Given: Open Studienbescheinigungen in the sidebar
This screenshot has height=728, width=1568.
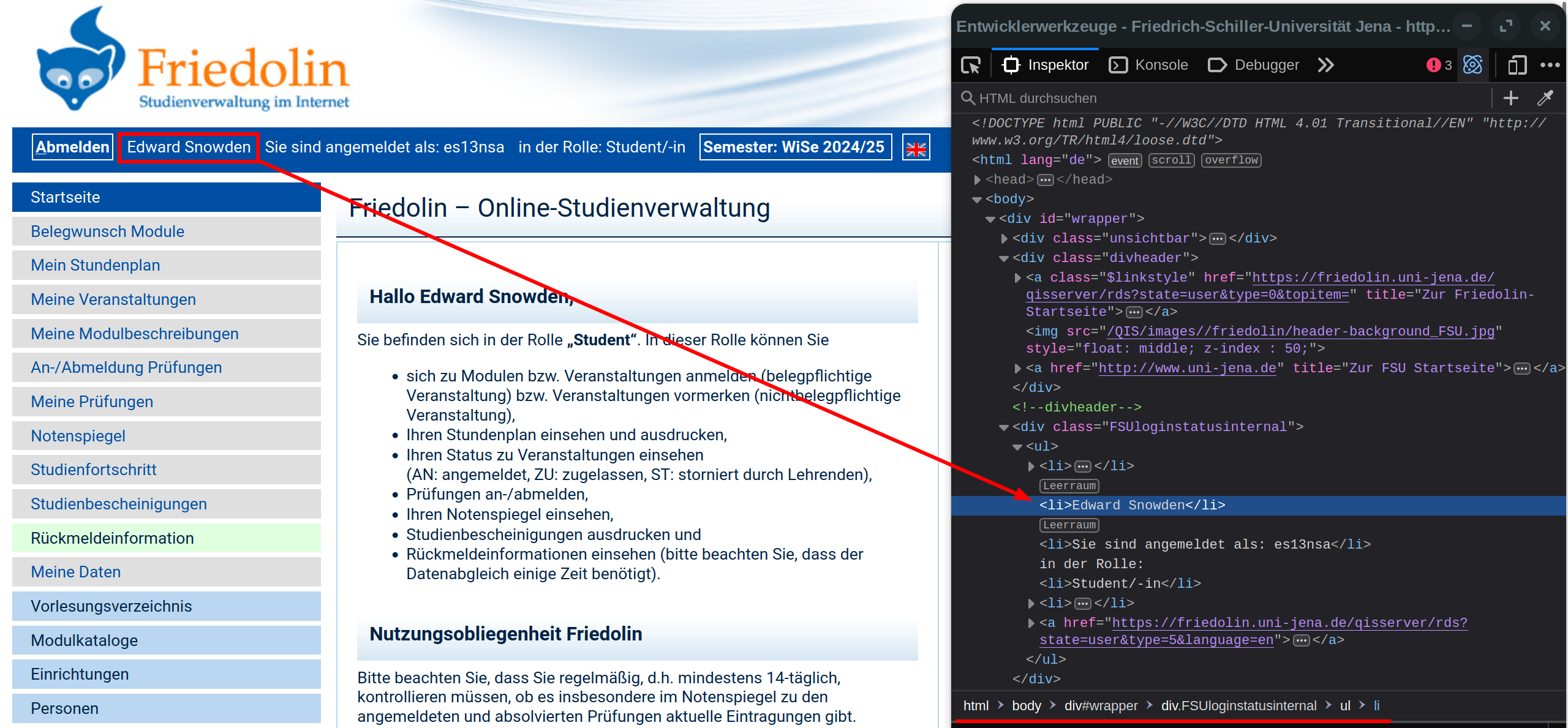Looking at the screenshot, I should click(x=167, y=504).
